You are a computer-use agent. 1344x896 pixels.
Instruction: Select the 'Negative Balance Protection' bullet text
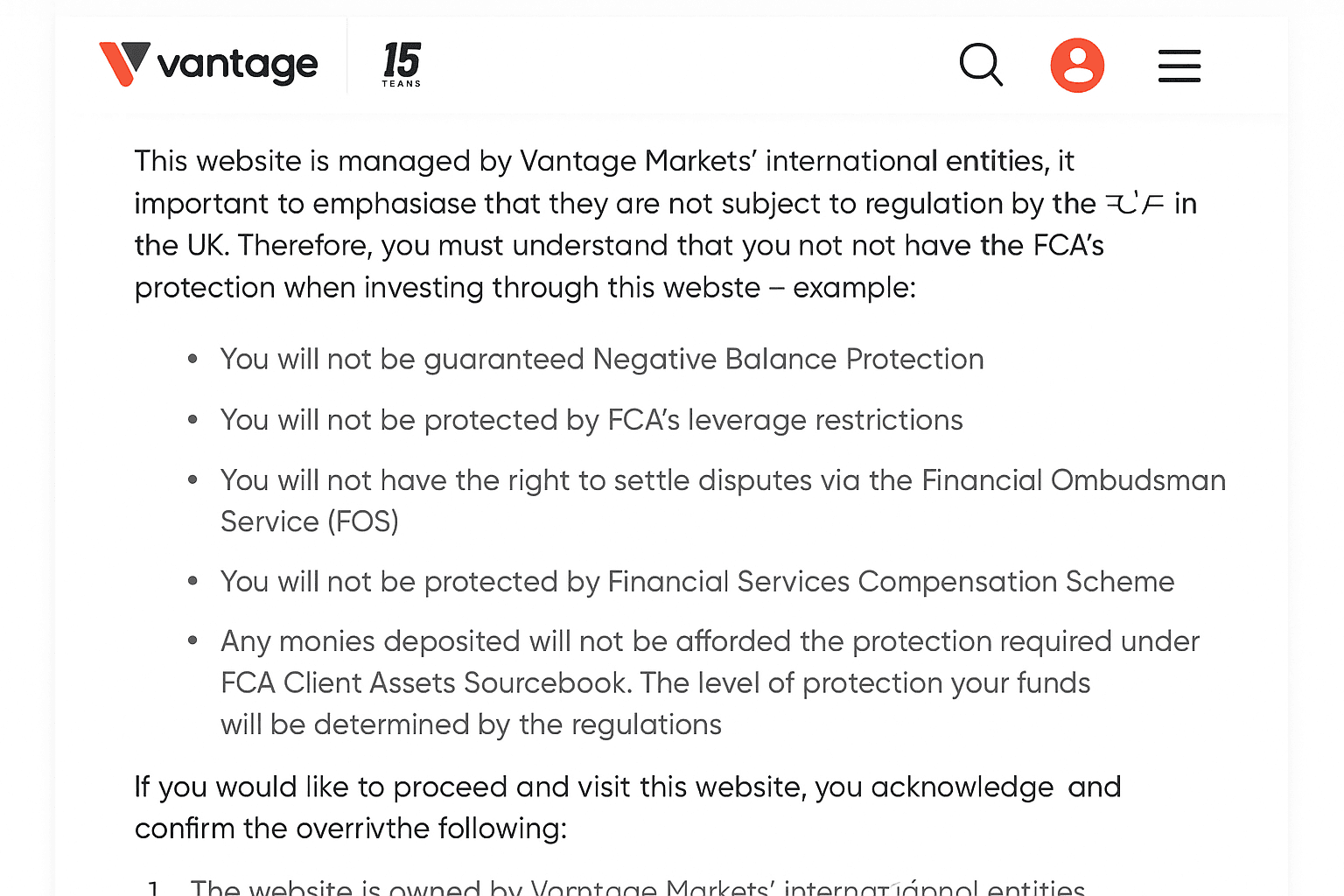(x=602, y=359)
